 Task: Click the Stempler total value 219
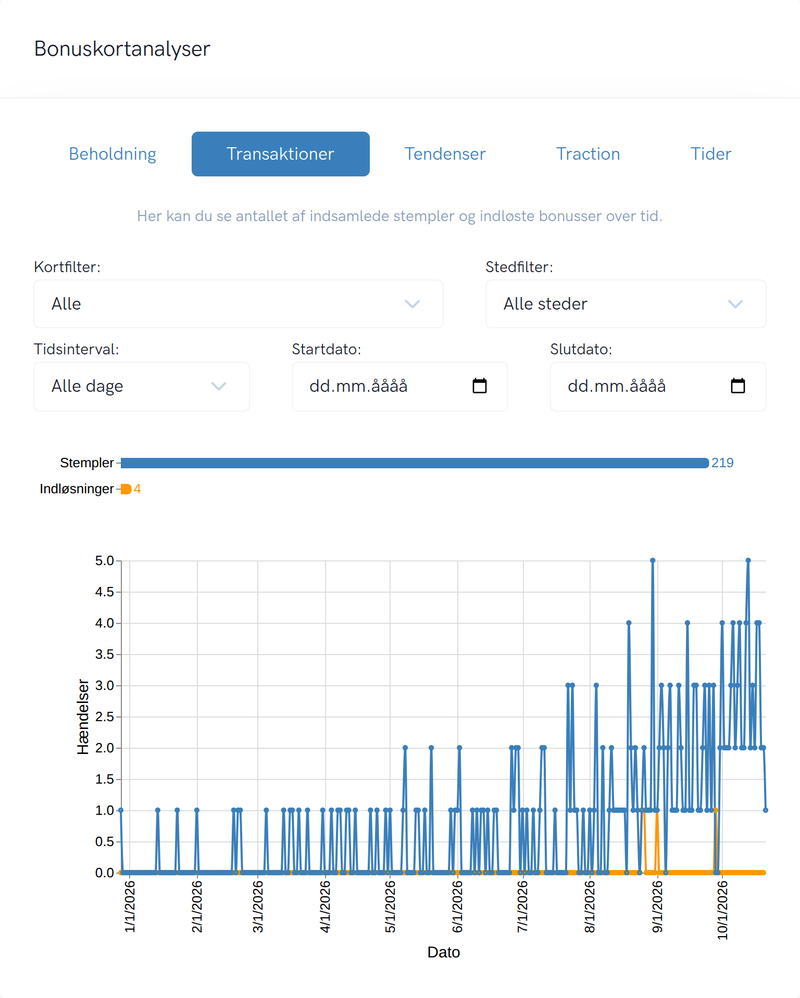point(722,463)
